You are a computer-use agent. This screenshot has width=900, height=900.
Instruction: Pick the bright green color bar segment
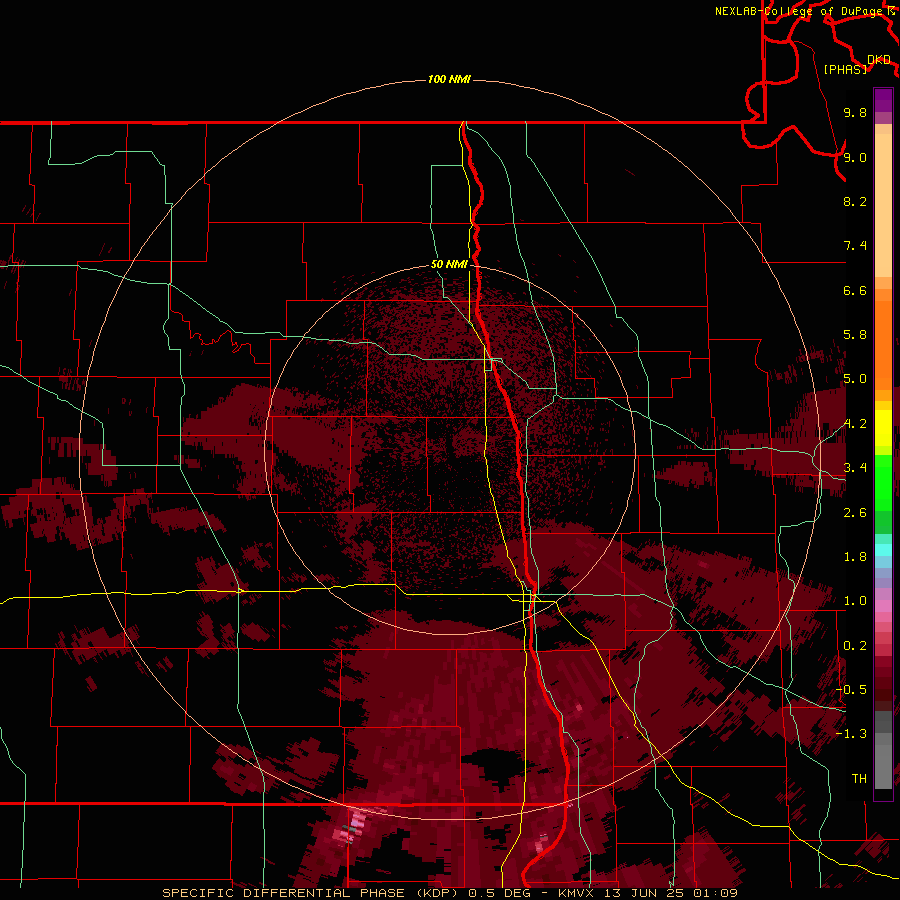[883, 482]
